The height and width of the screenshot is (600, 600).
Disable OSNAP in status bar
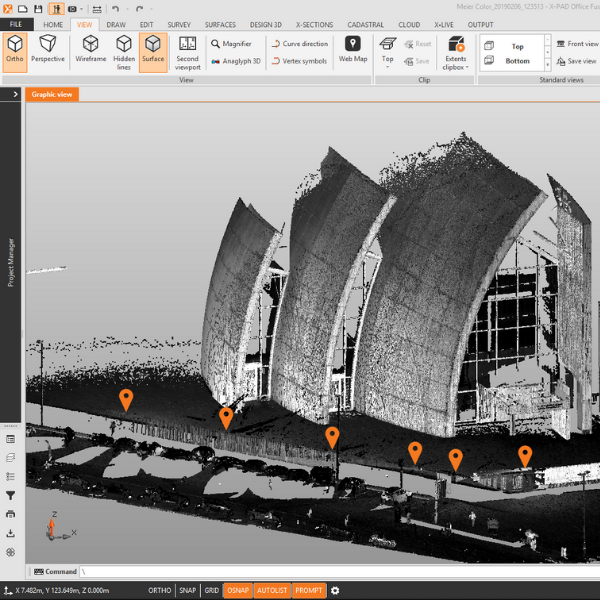point(237,590)
